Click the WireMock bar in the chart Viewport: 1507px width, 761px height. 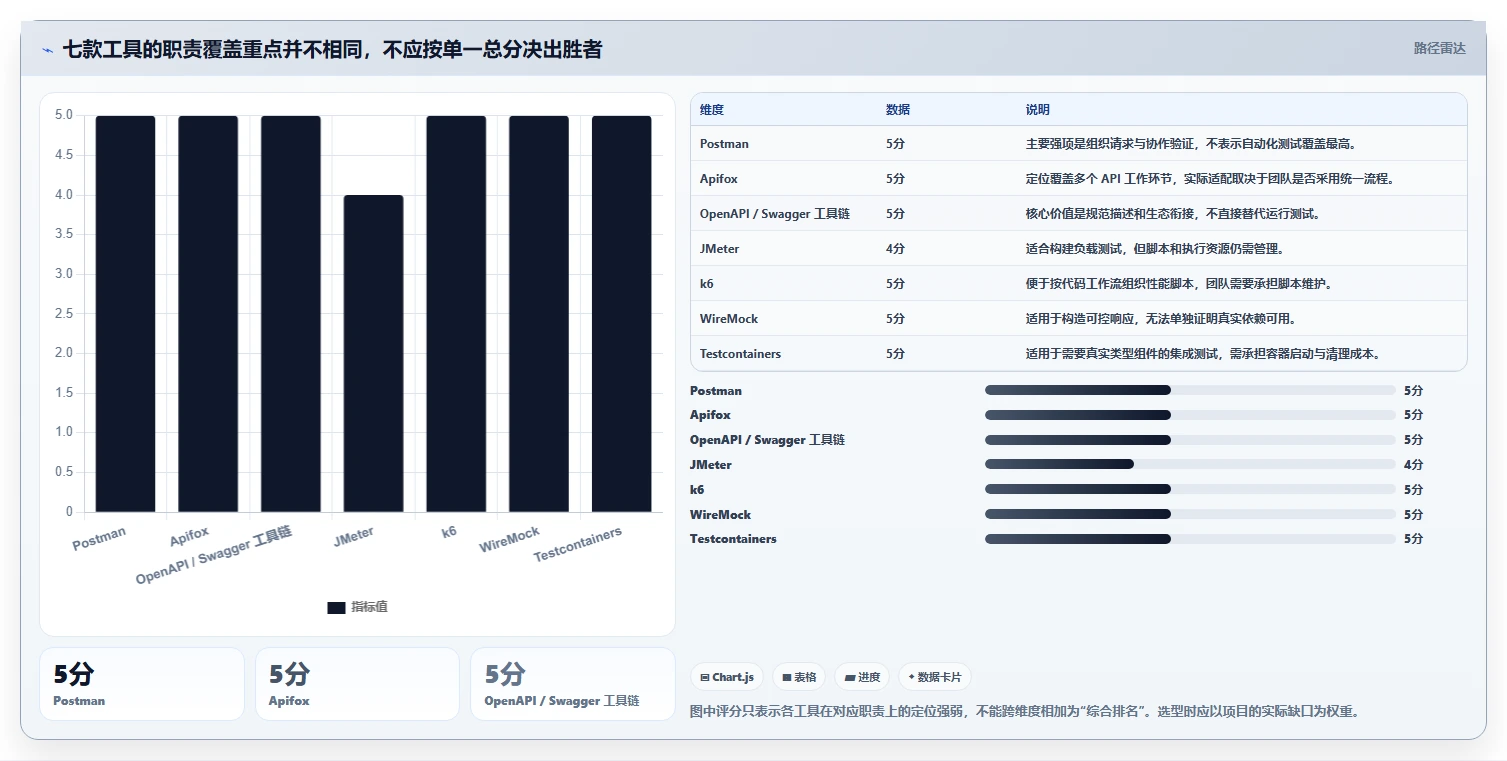point(539,314)
